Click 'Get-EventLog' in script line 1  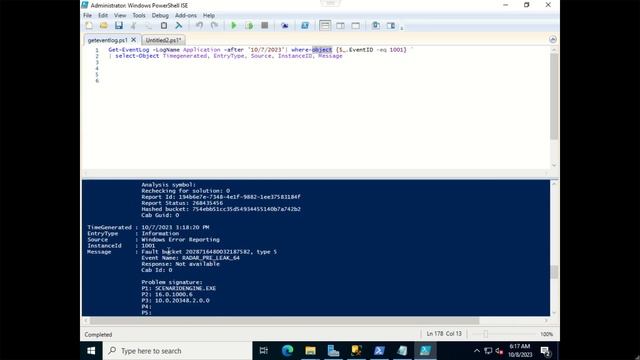pos(129,50)
